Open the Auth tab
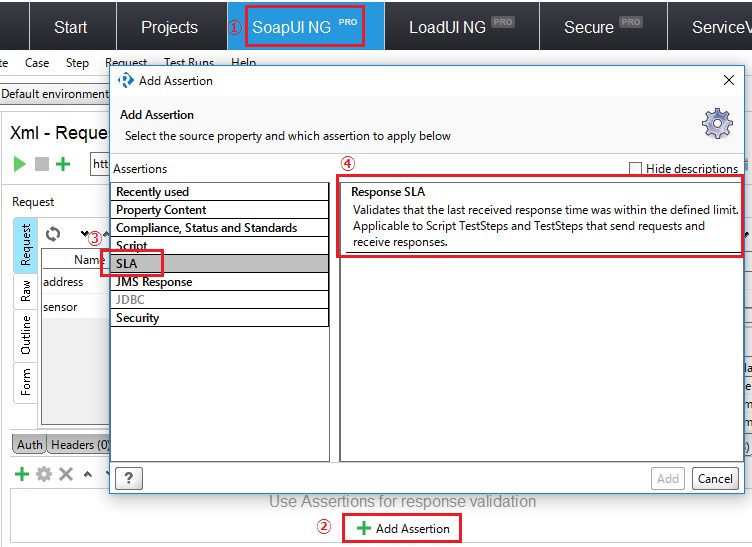Screen dimensions: 752x547 29,444
